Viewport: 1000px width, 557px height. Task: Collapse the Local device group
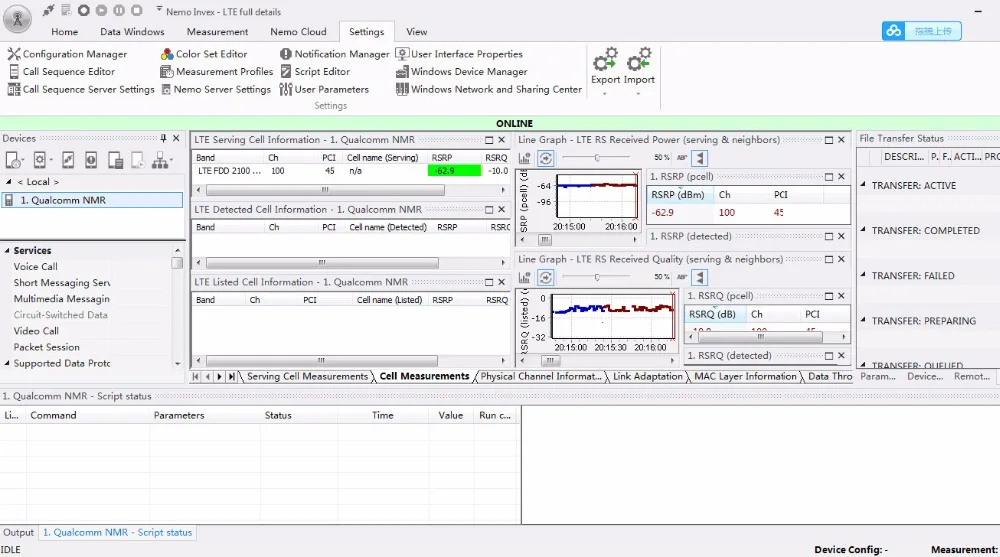coord(8,182)
